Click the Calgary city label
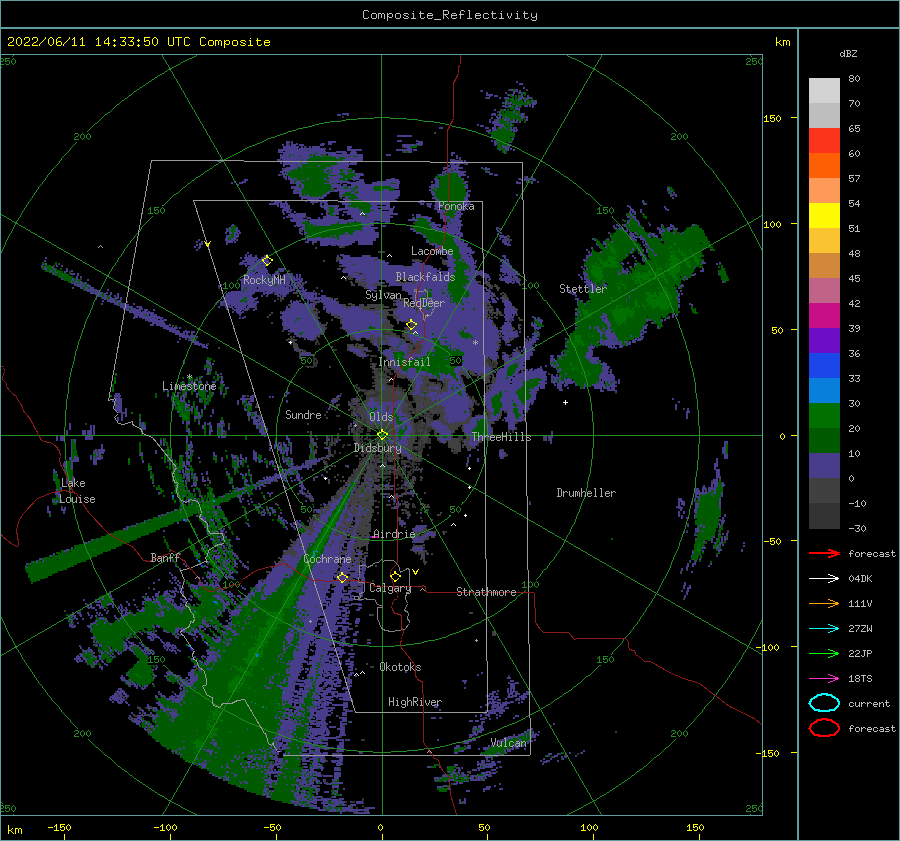900x841 pixels. (x=390, y=588)
